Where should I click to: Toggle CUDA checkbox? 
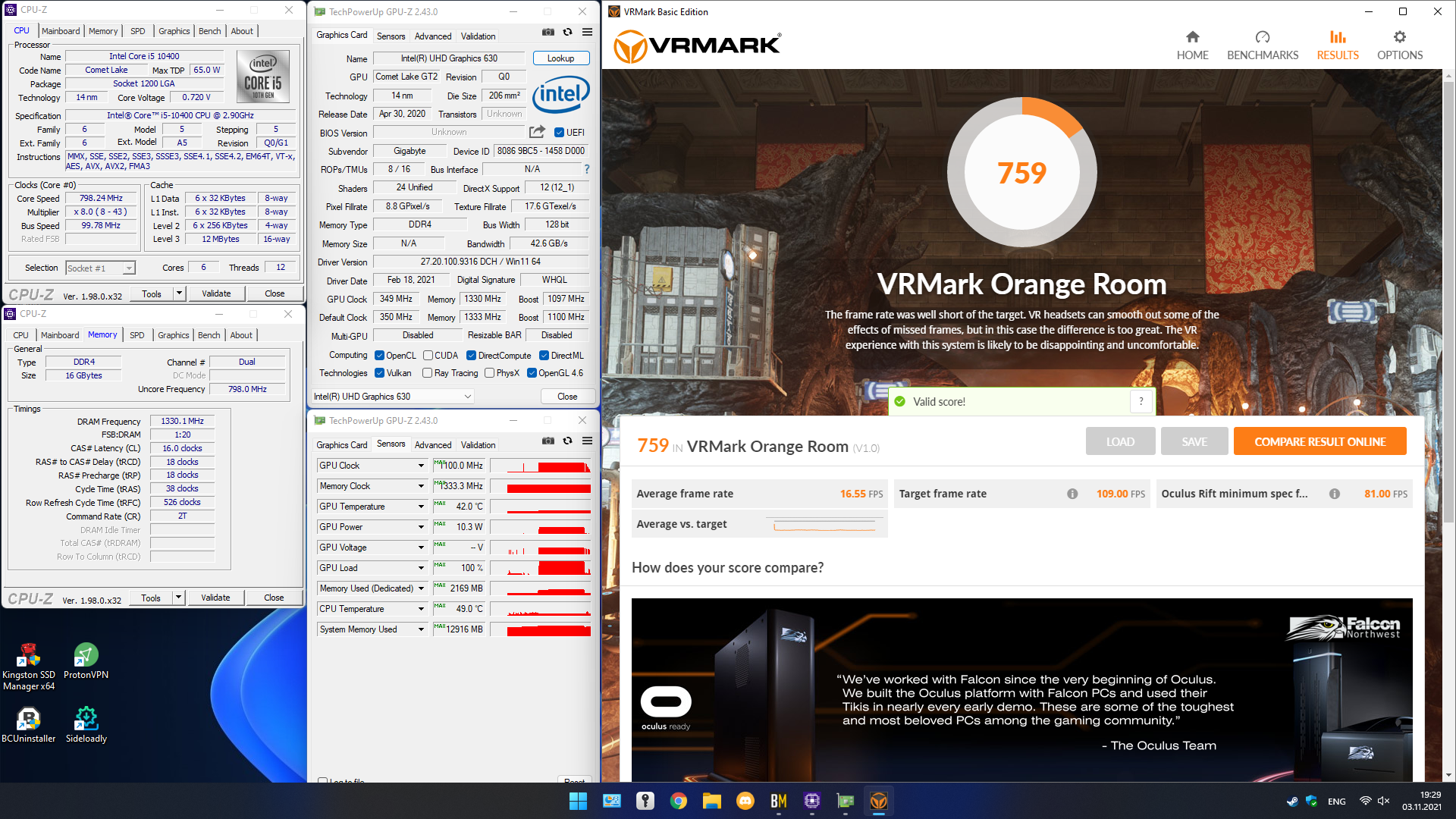pos(428,355)
